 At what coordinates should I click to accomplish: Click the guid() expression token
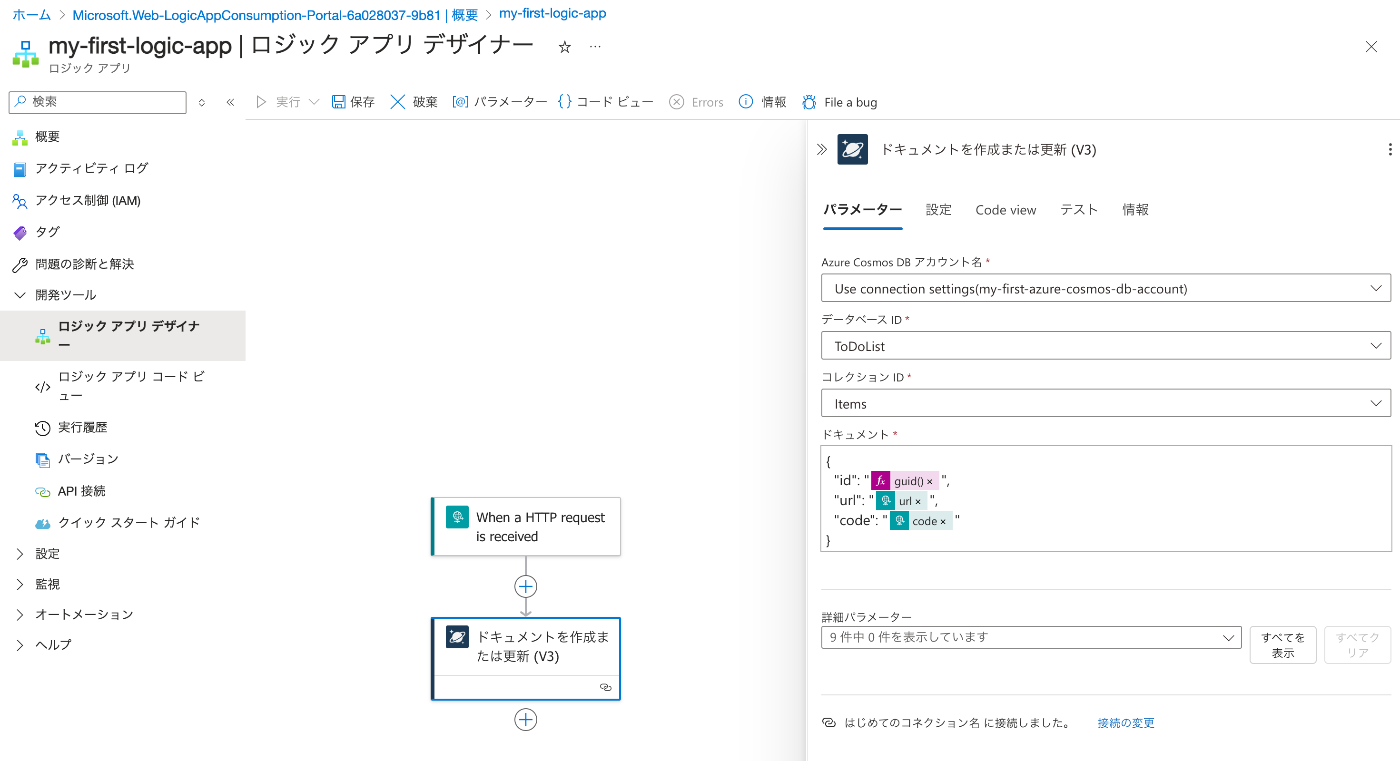904,481
